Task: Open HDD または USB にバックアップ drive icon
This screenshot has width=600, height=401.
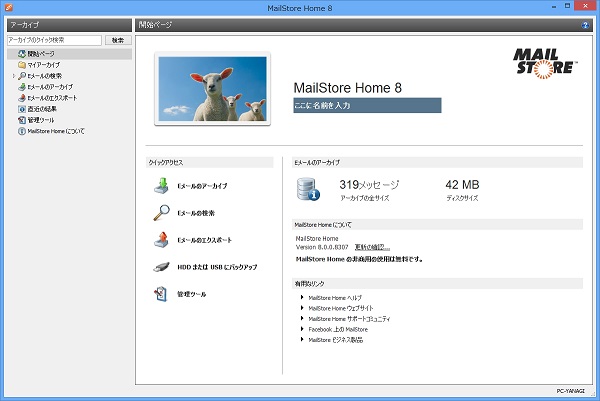Action: click(x=160, y=267)
